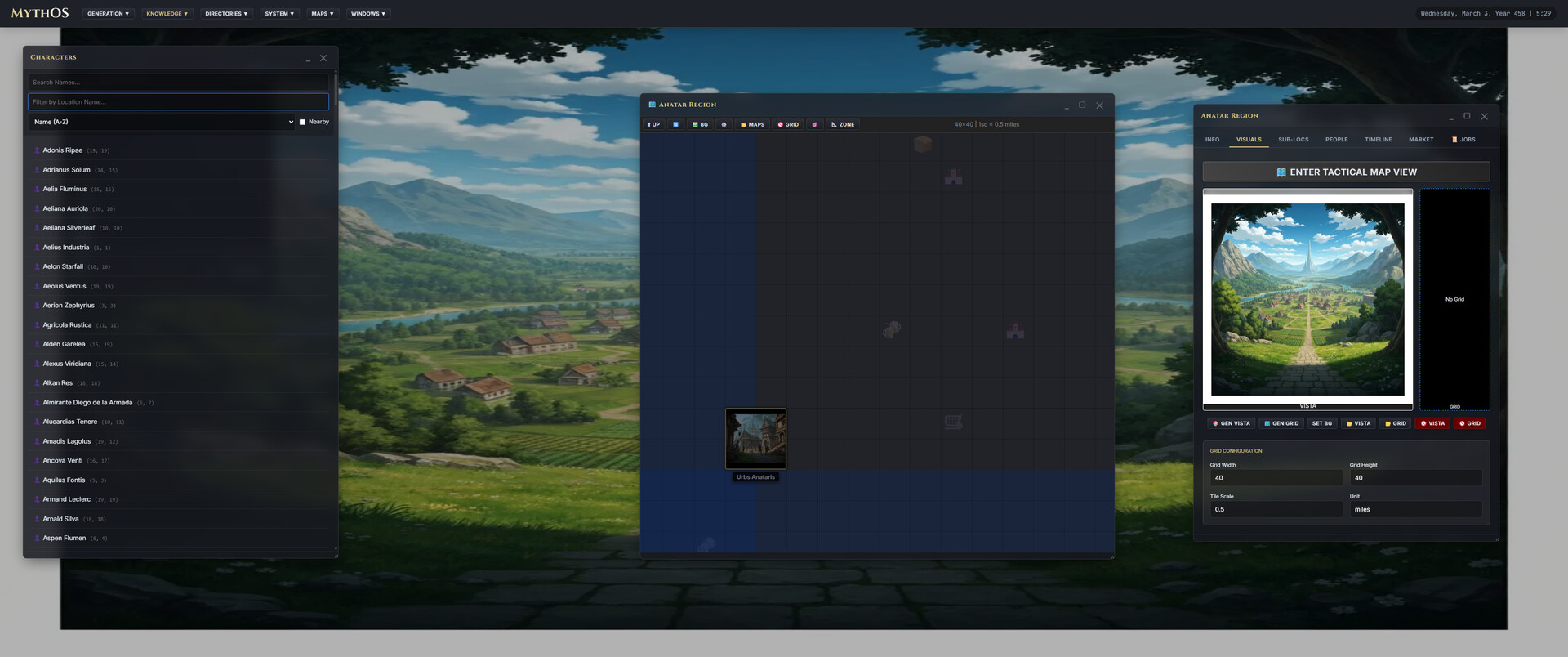Click the gear settings icon in map toolbar
Screen dimensions: 1568x657
click(x=724, y=125)
